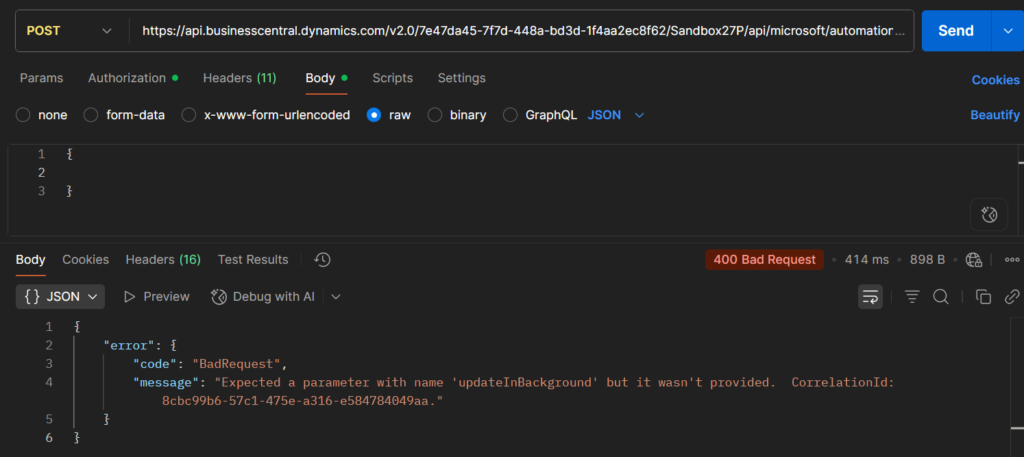Toggle word wrap in response viewer

871,297
